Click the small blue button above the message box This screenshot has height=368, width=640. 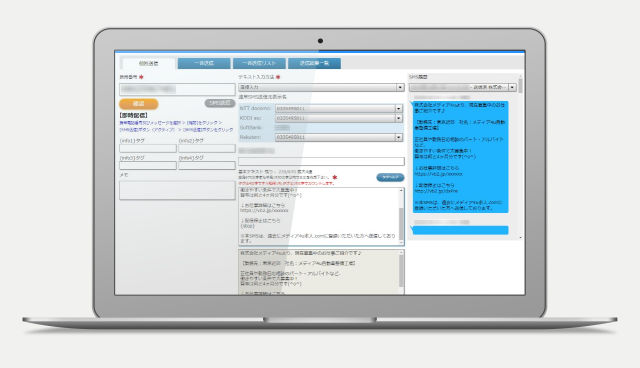[x=390, y=177]
